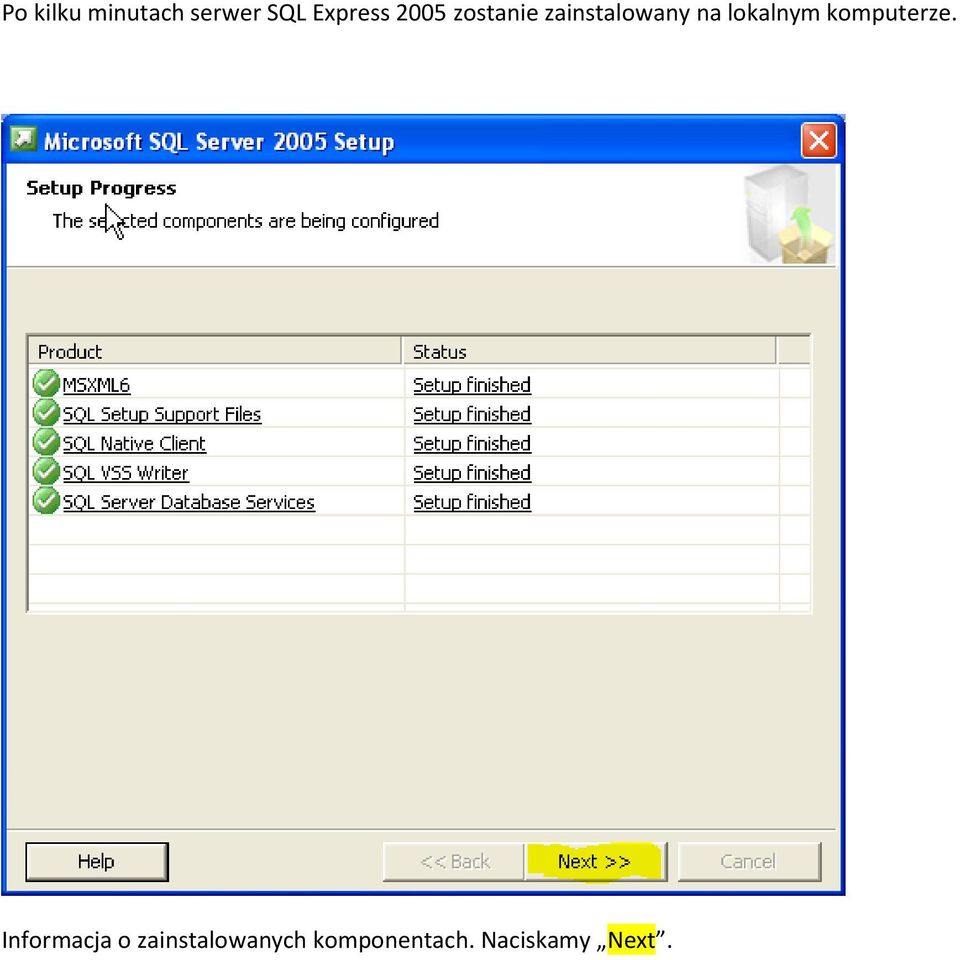Click the disabled Cancel button
The width and height of the screenshot is (960, 960).
[749, 861]
